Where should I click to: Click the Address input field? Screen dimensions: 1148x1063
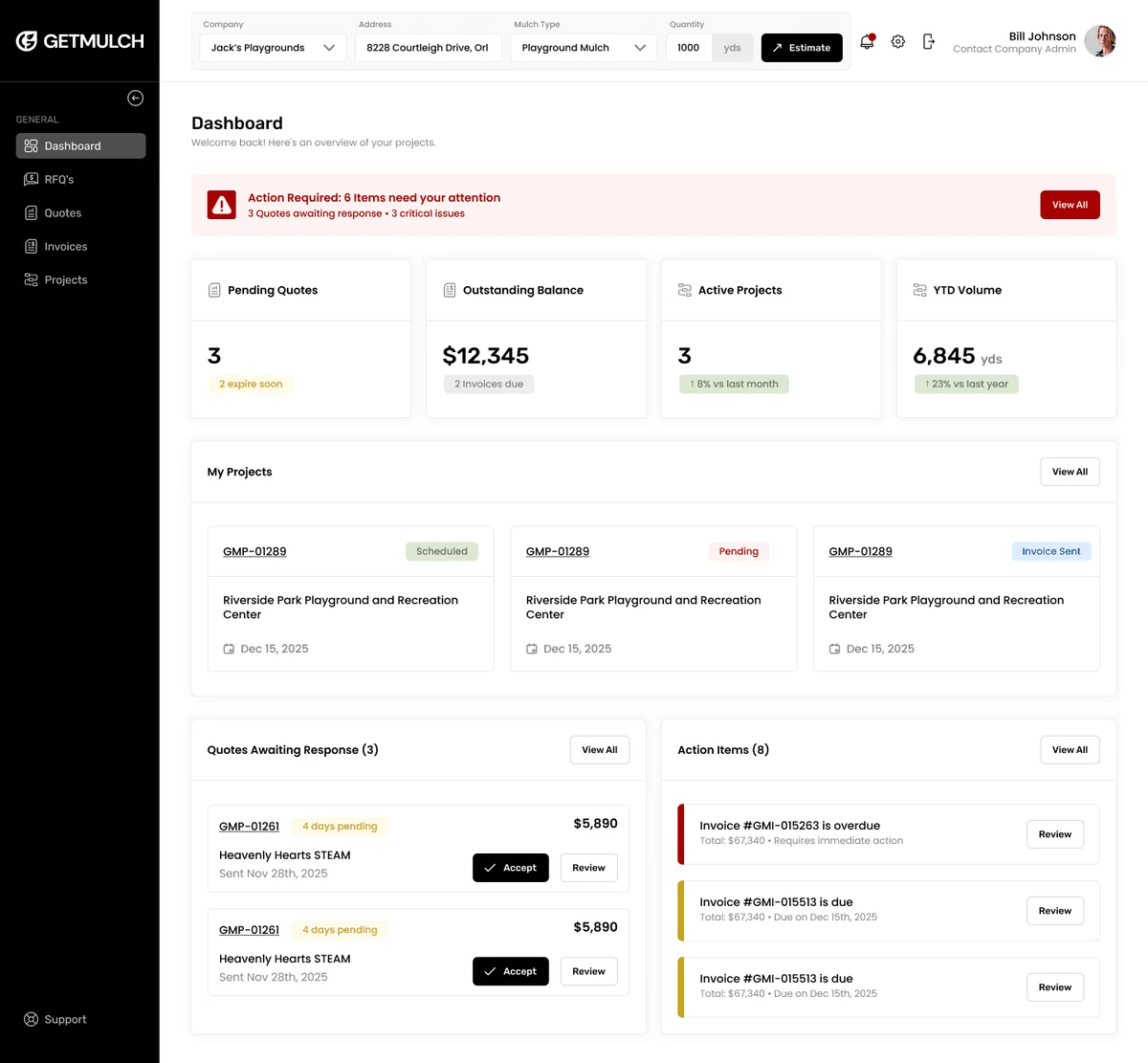tap(429, 48)
